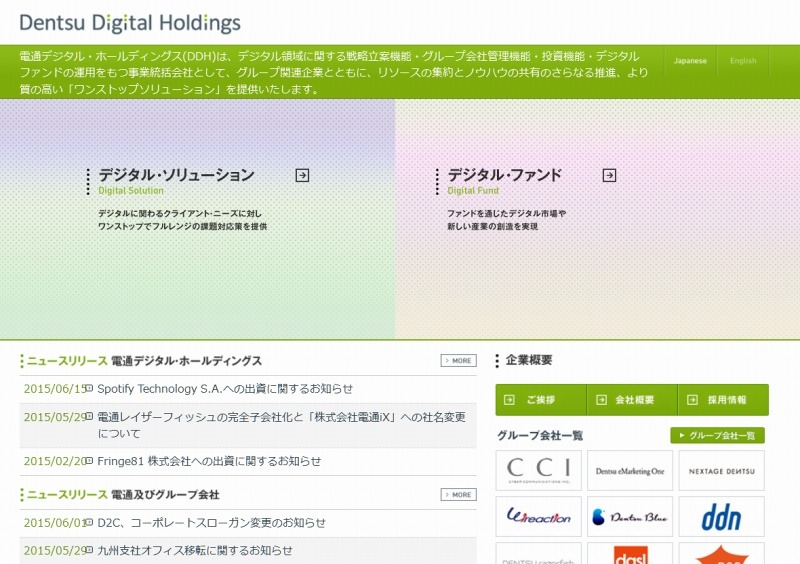The height and width of the screenshot is (564, 800).
Task: Open the Fringe81 株式会社 investment news
Action: point(209,461)
